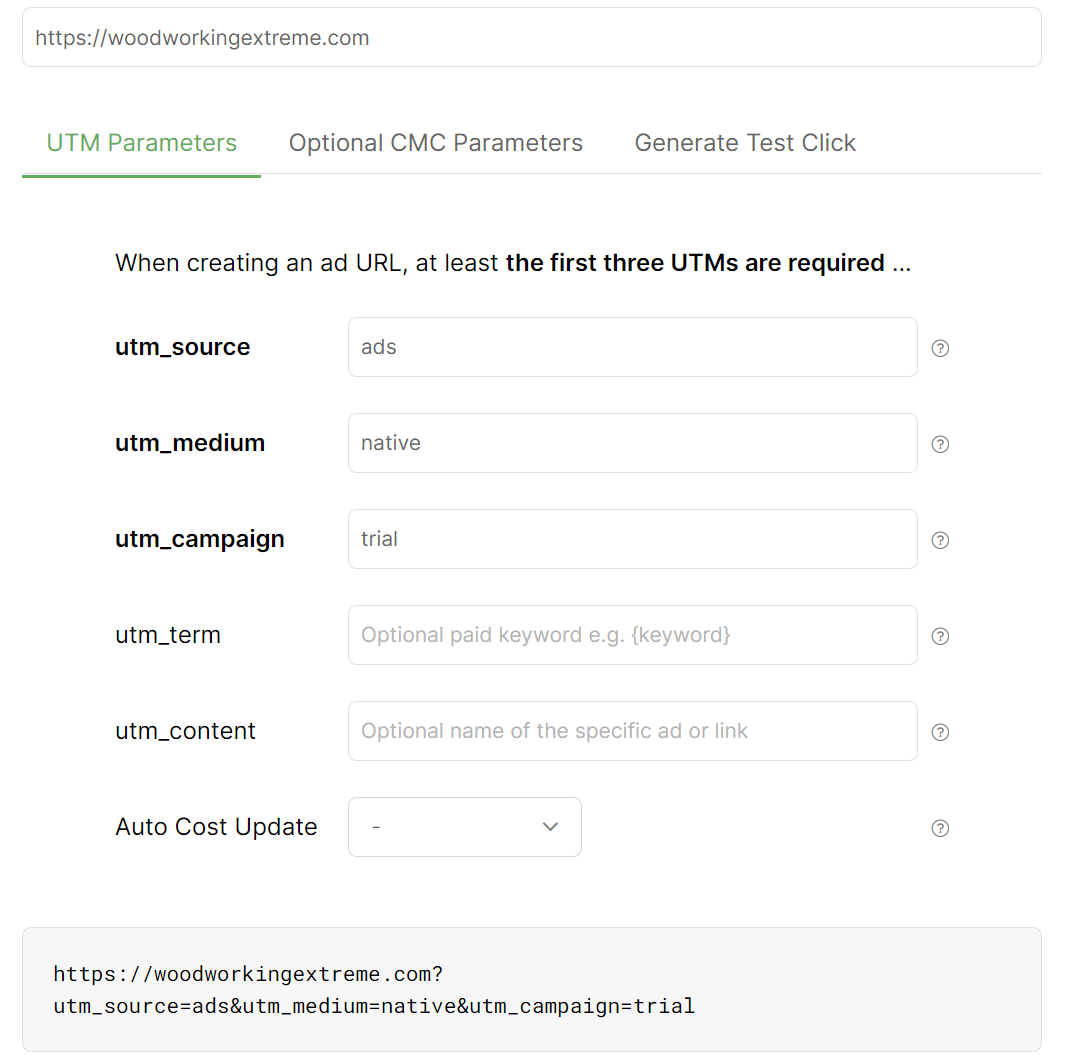Image resolution: width=1071 pixels, height=1058 pixels.
Task: Click the utm_source field label
Action: click(183, 347)
